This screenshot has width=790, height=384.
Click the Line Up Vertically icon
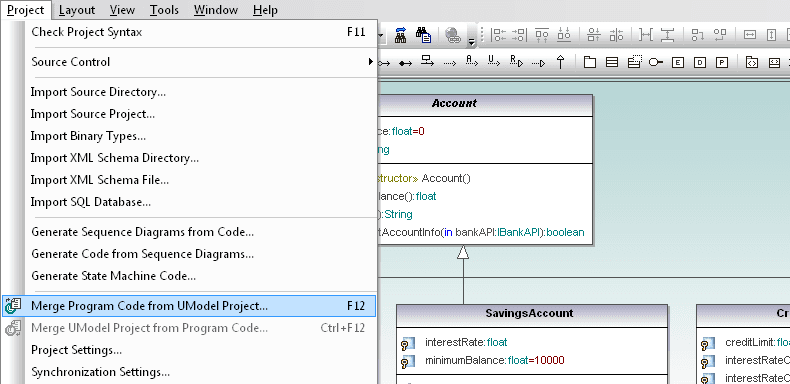720,35
